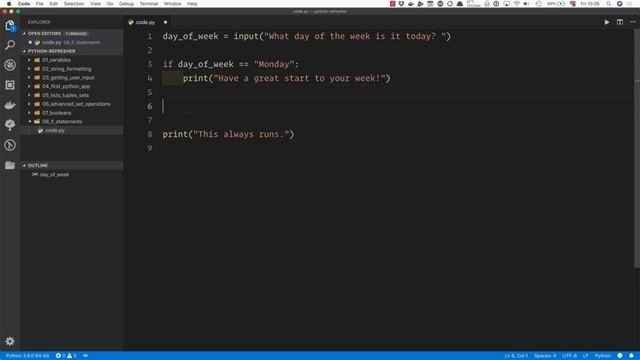
Task: Open macOS Spotlight search icon
Action: 608,4
